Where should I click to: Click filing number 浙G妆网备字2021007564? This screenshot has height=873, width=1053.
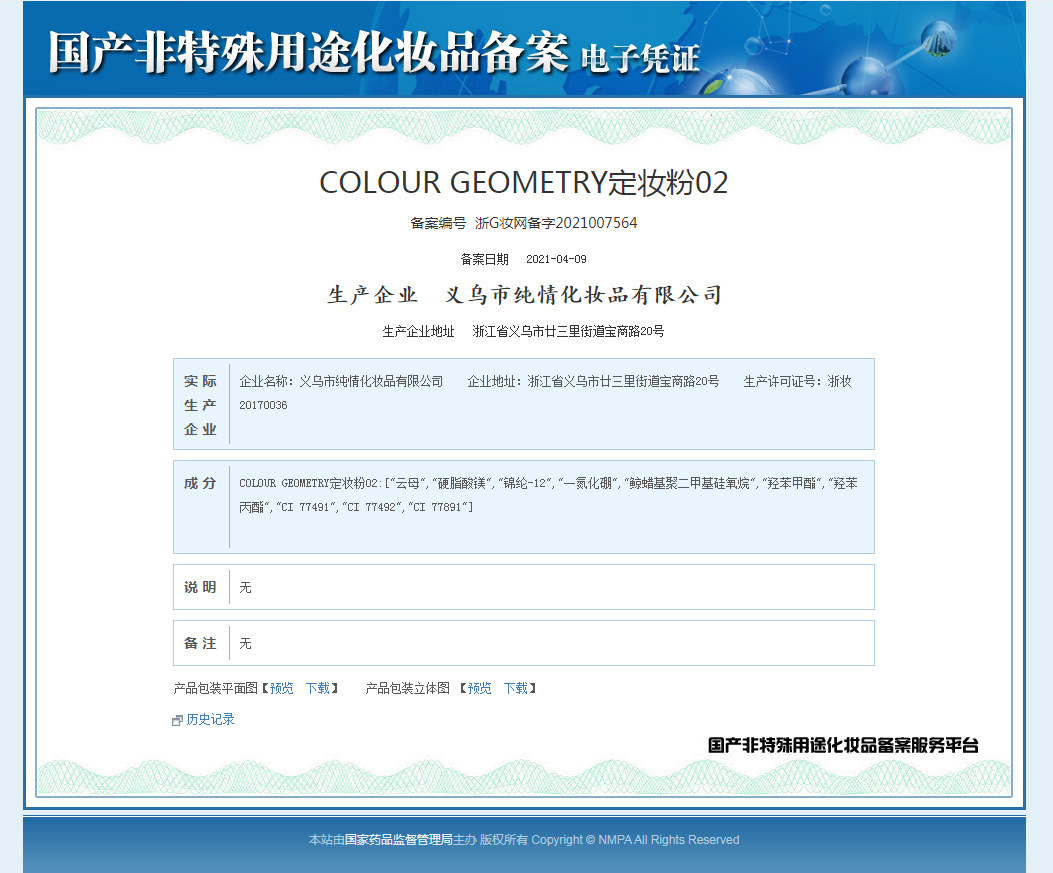[x=556, y=223]
